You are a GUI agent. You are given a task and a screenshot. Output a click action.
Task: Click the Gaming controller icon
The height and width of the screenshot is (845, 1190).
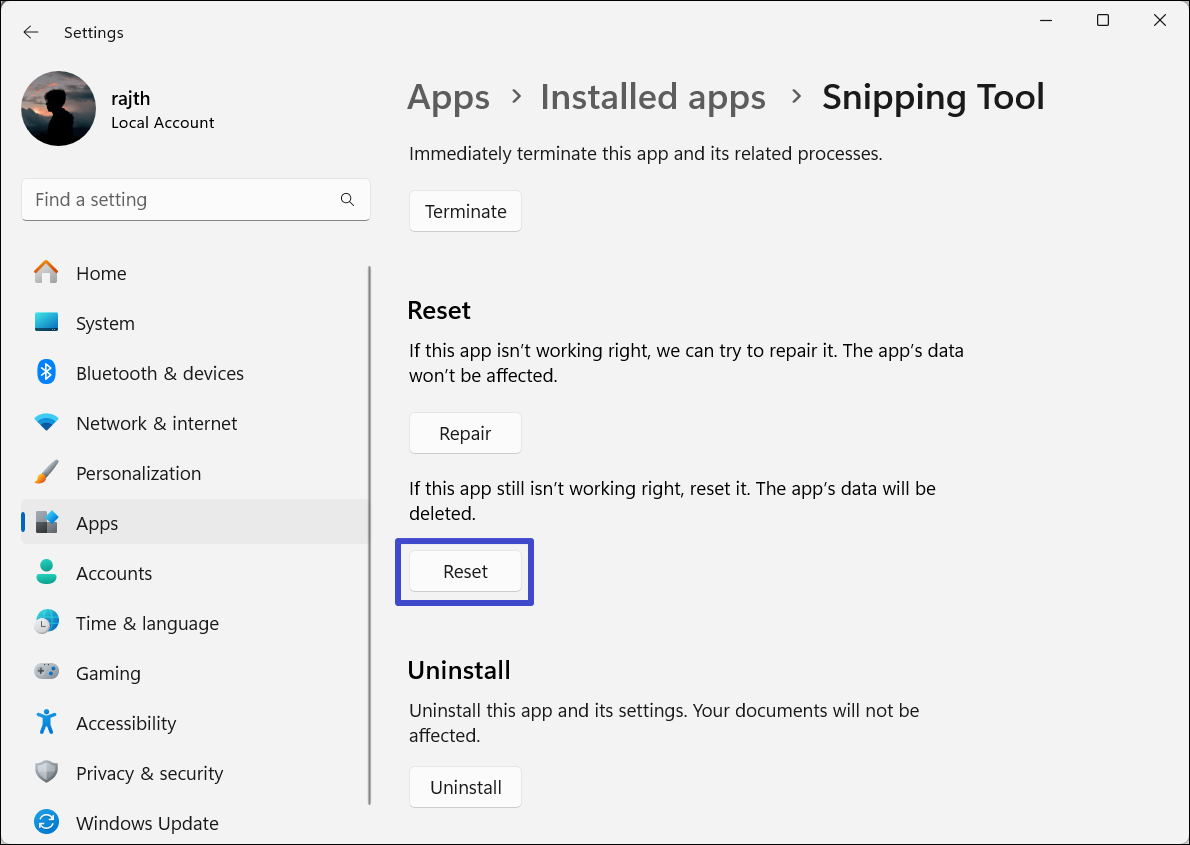pos(46,673)
